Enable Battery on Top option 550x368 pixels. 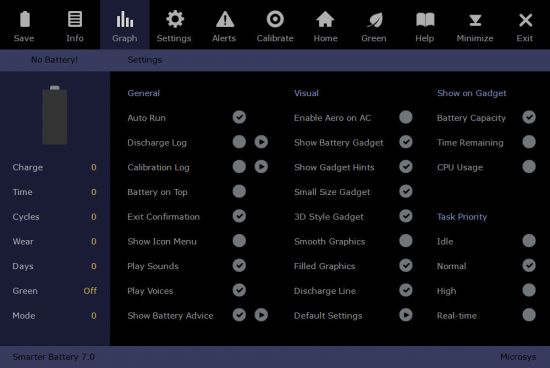coord(239,192)
